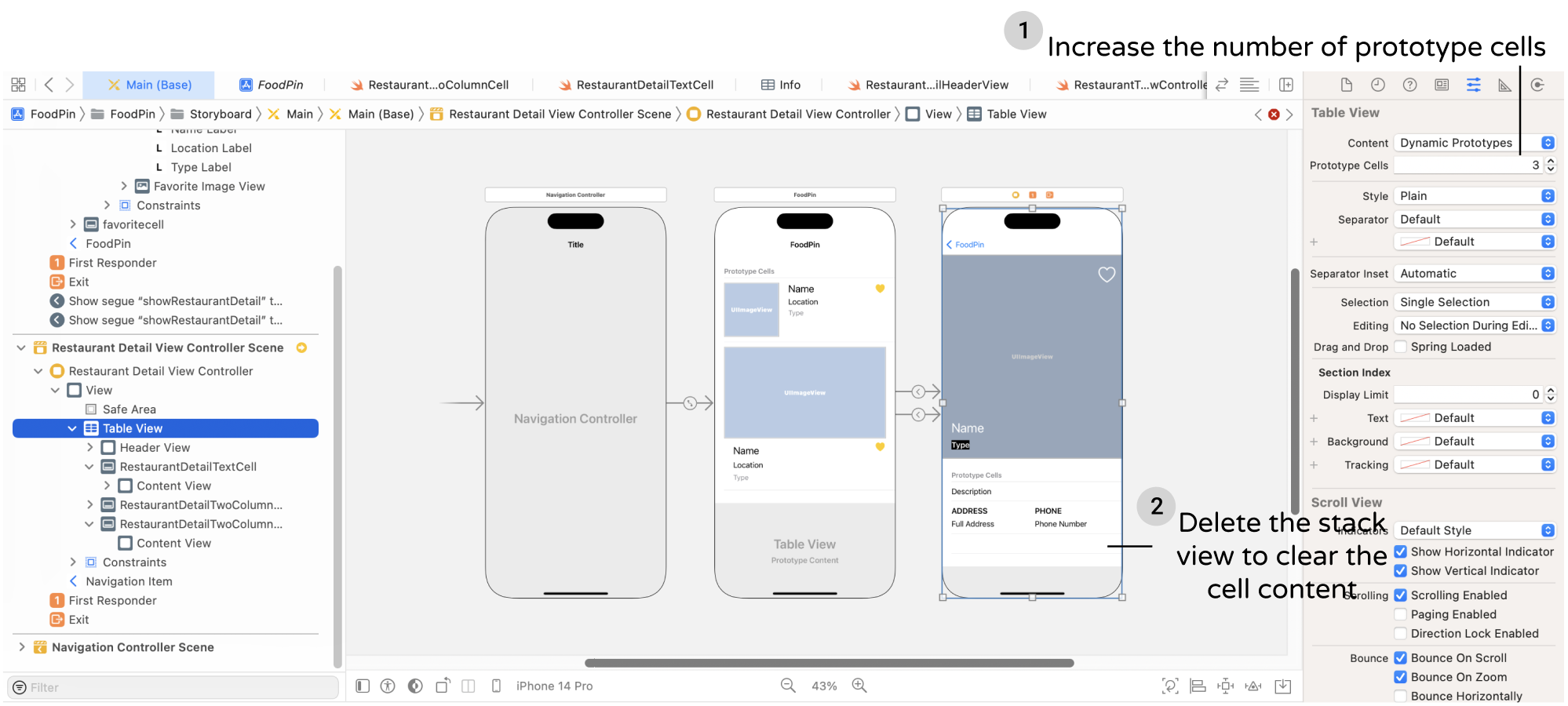Image resolution: width=1568 pixels, height=706 pixels.
Task: Open the Content Dynamic Prototypes dropdown
Action: 1474,143
